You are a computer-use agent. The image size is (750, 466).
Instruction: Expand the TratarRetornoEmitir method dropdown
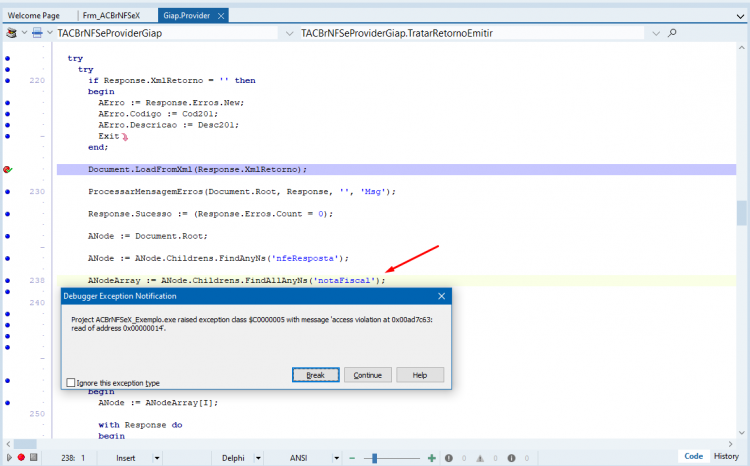[x=656, y=33]
